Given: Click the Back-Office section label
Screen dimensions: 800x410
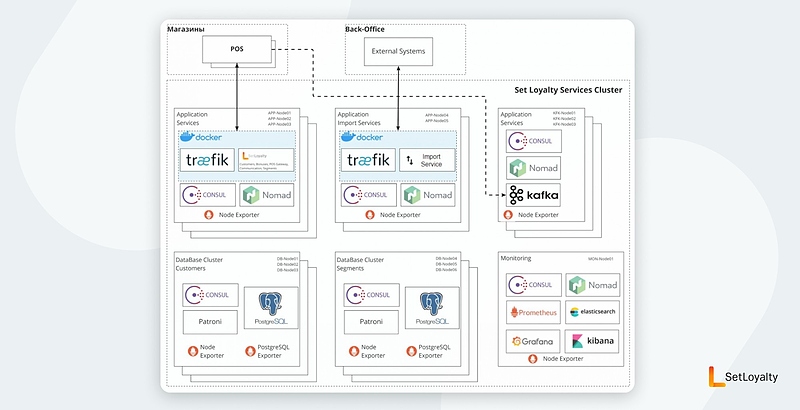Looking at the screenshot, I should pos(364,29).
